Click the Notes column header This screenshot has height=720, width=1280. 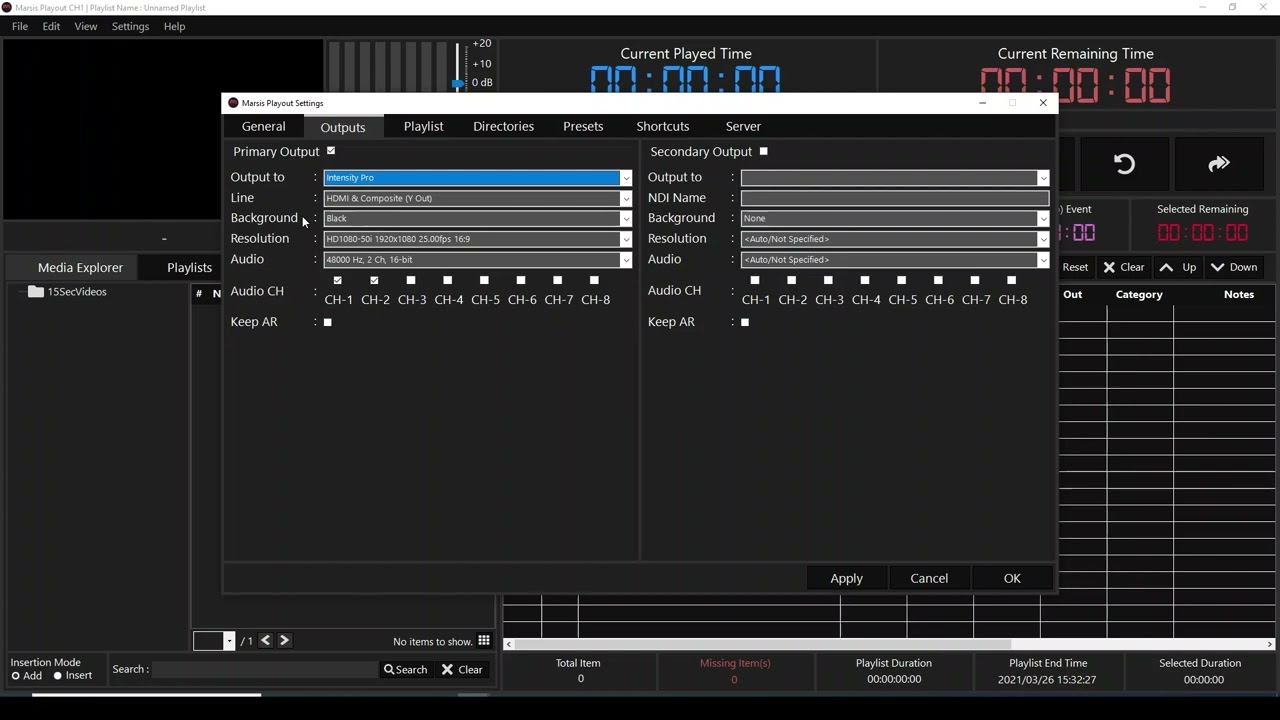click(1238, 295)
